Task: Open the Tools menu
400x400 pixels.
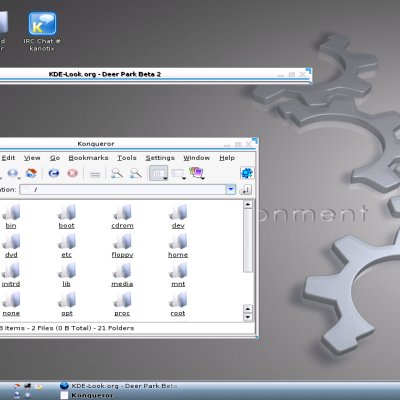Action: 127,158
